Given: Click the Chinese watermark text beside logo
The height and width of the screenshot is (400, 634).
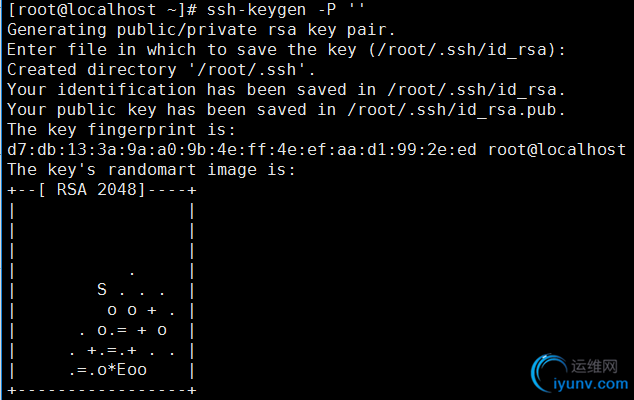Looking at the screenshot, I should (x=594, y=366).
